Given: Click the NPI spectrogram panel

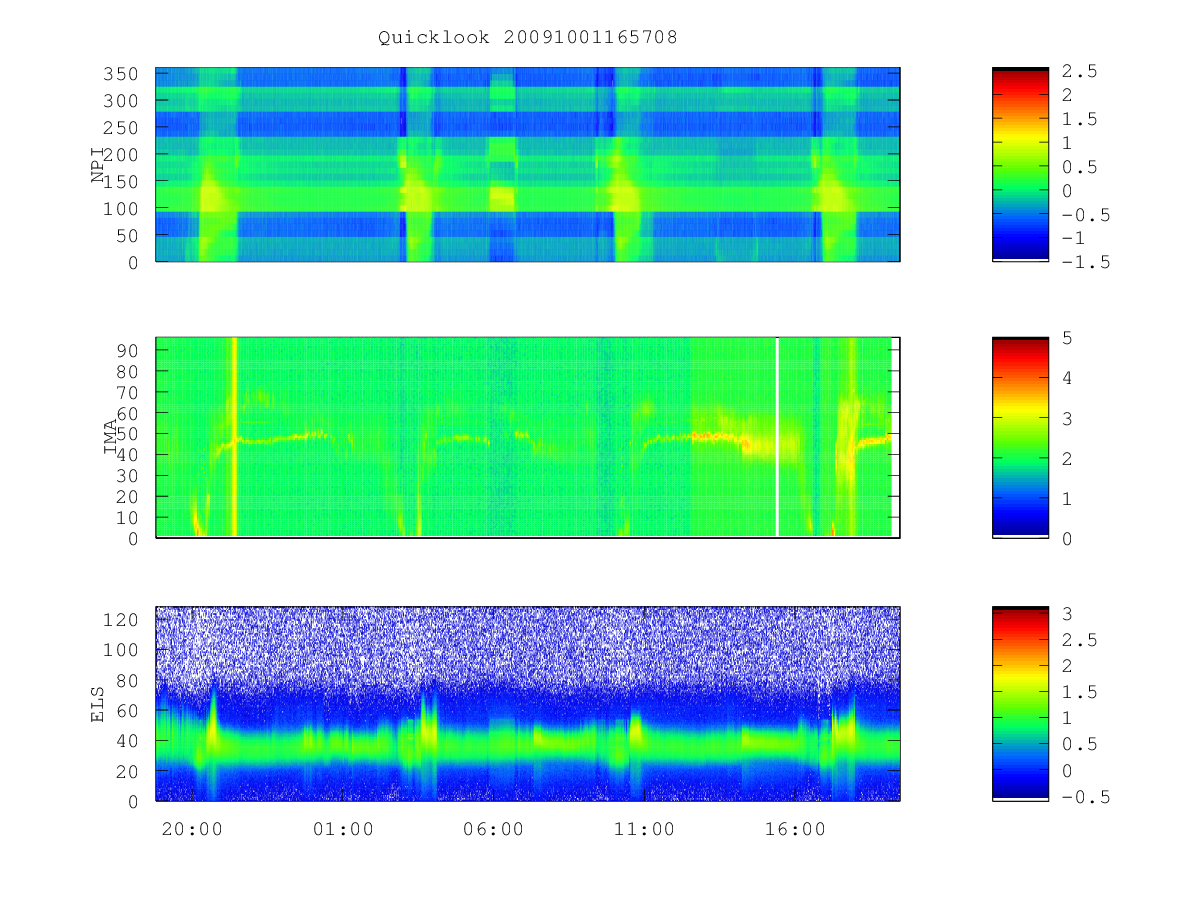Looking at the screenshot, I should pos(528,164).
